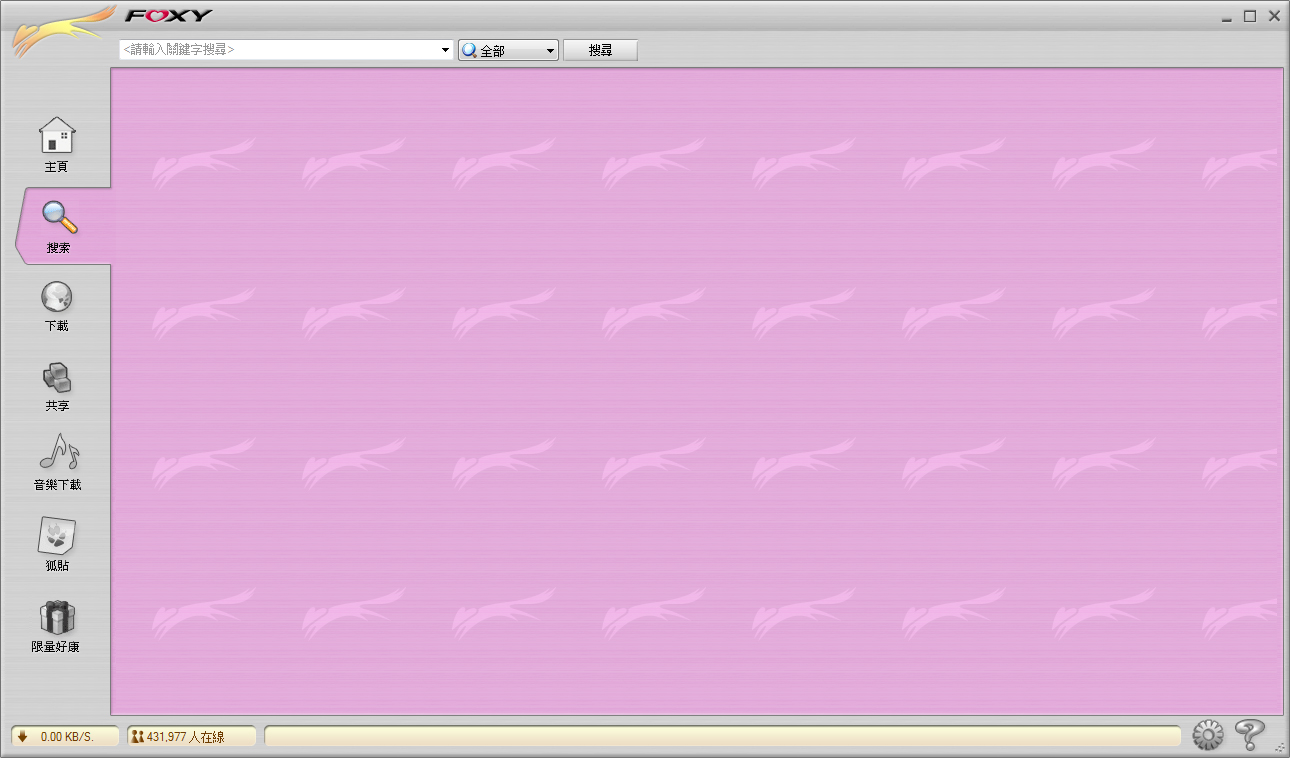Click the 0.00 KB/S download speed indicator
1290x758 pixels.
coord(65,737)
